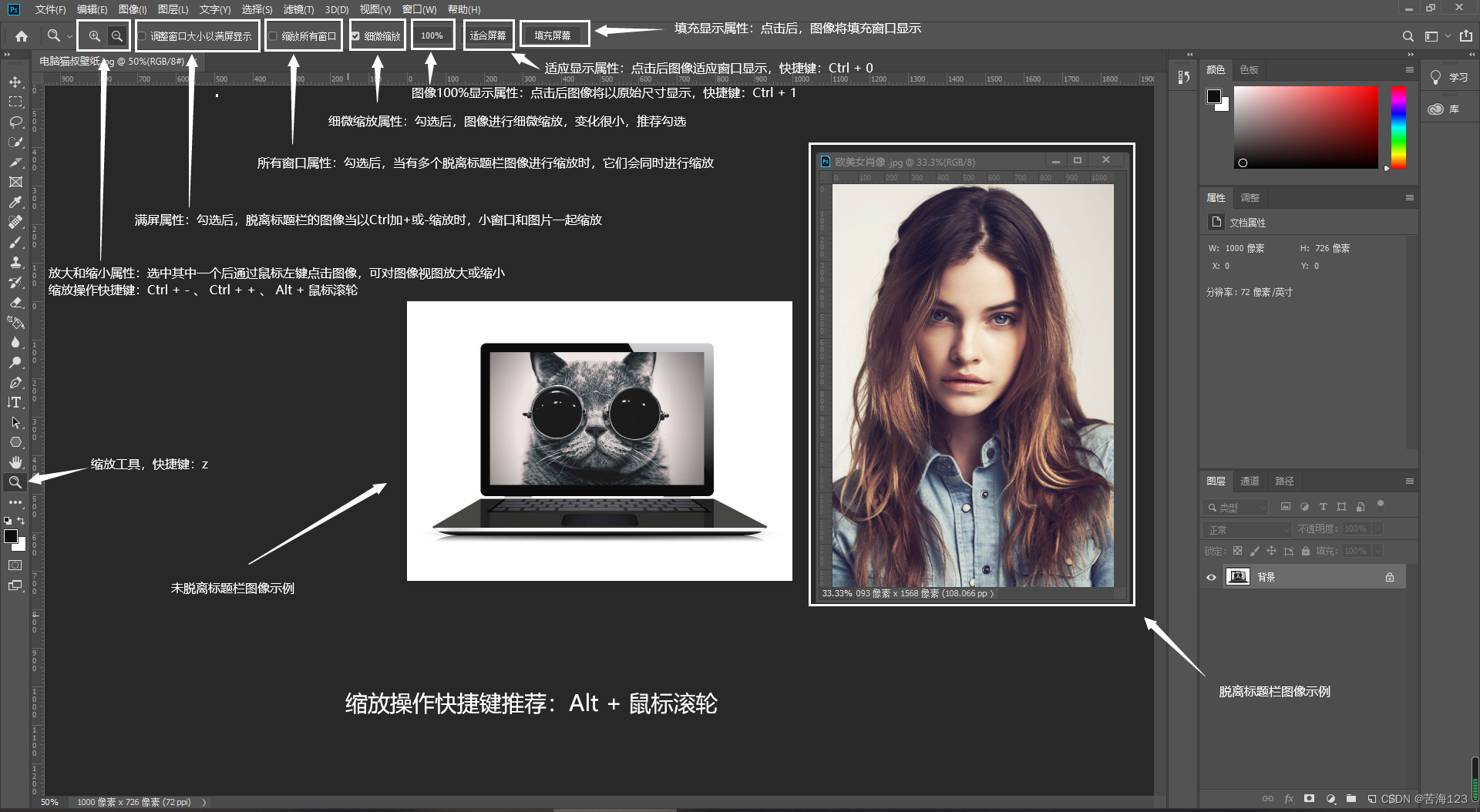
Task: Toggle adjustment layer filter icon
Action: coord(1304,507)
